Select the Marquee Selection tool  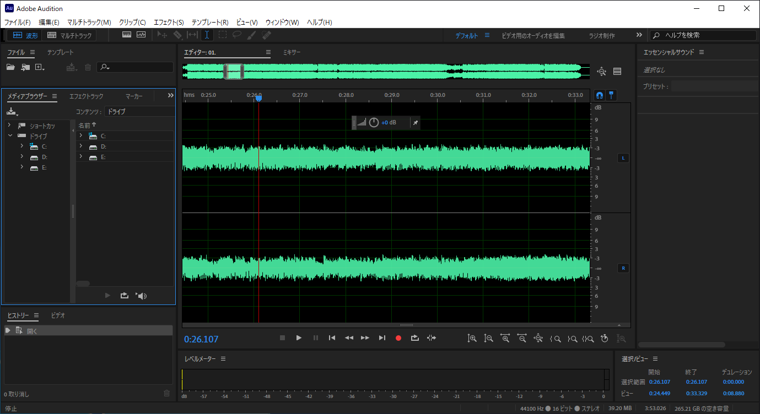coord(222,35)
